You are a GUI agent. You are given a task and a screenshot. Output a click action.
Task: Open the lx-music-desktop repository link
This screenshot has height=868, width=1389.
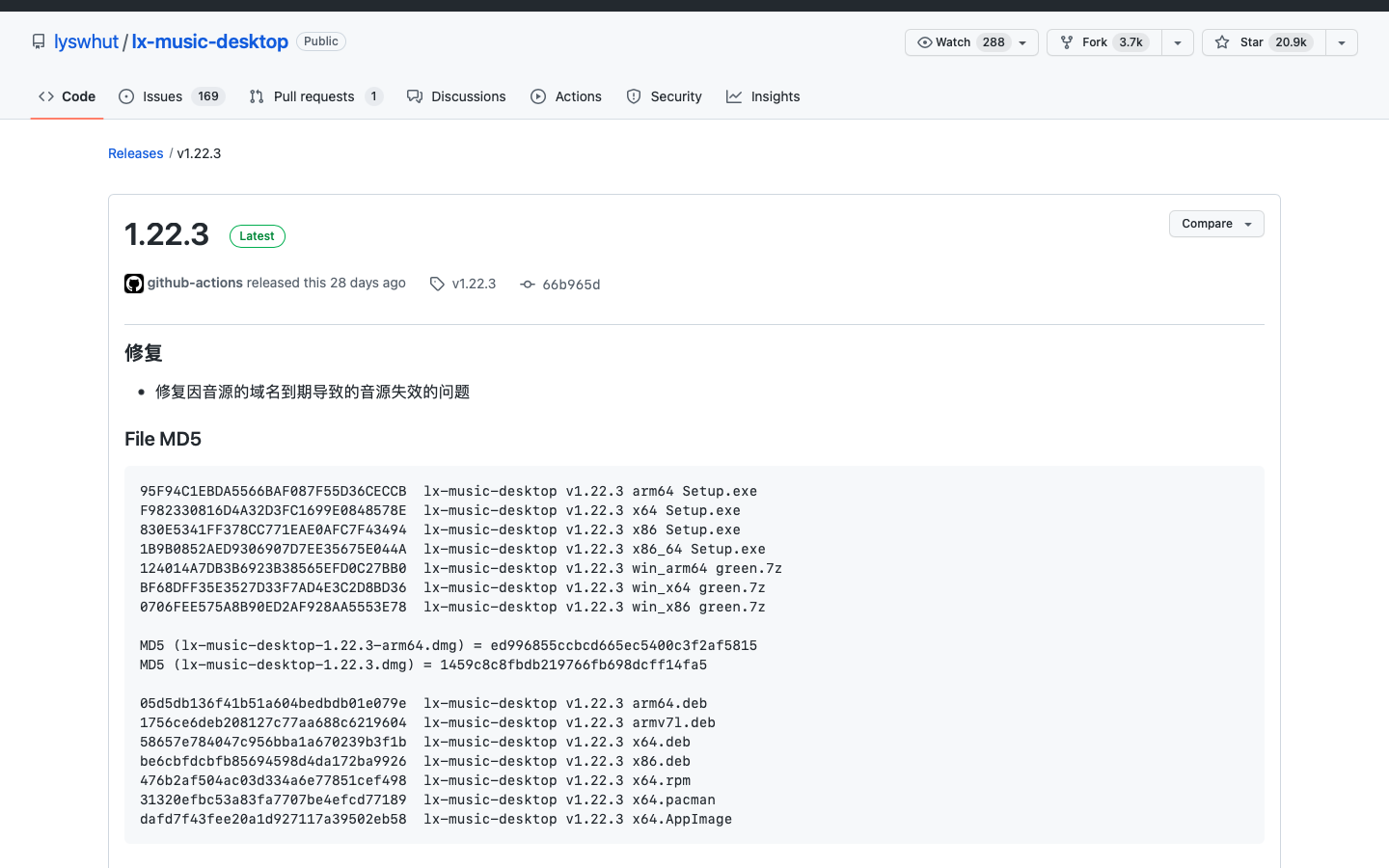pyautogui.click(x=210, y=41)
